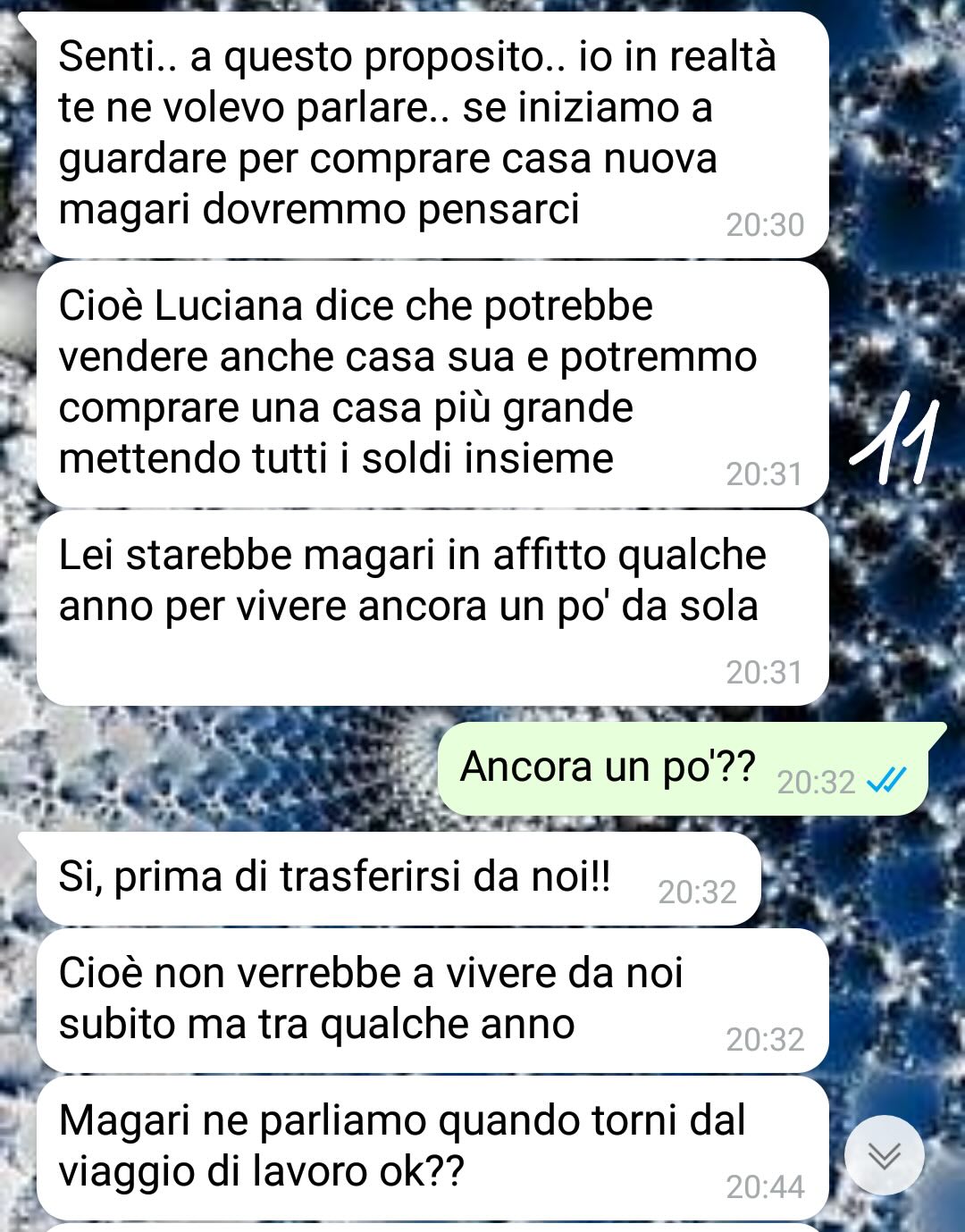This screenshot has width=965, height=1232.
Task: Tap the 'Cioè non verrebbe a vivere' message
Action: (432, 1001)
